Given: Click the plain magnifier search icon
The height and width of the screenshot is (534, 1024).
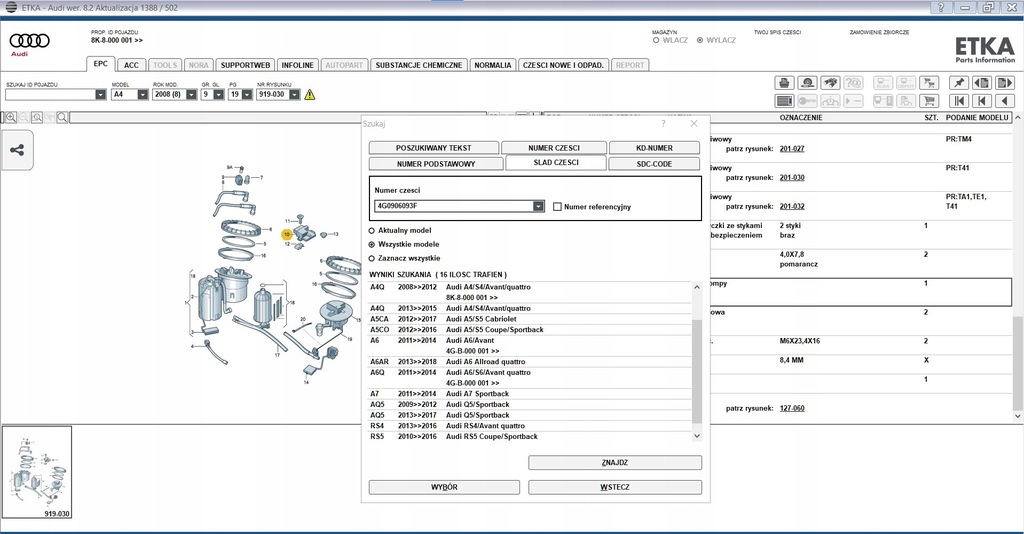Looking at the screenshot, I should 62,118.
